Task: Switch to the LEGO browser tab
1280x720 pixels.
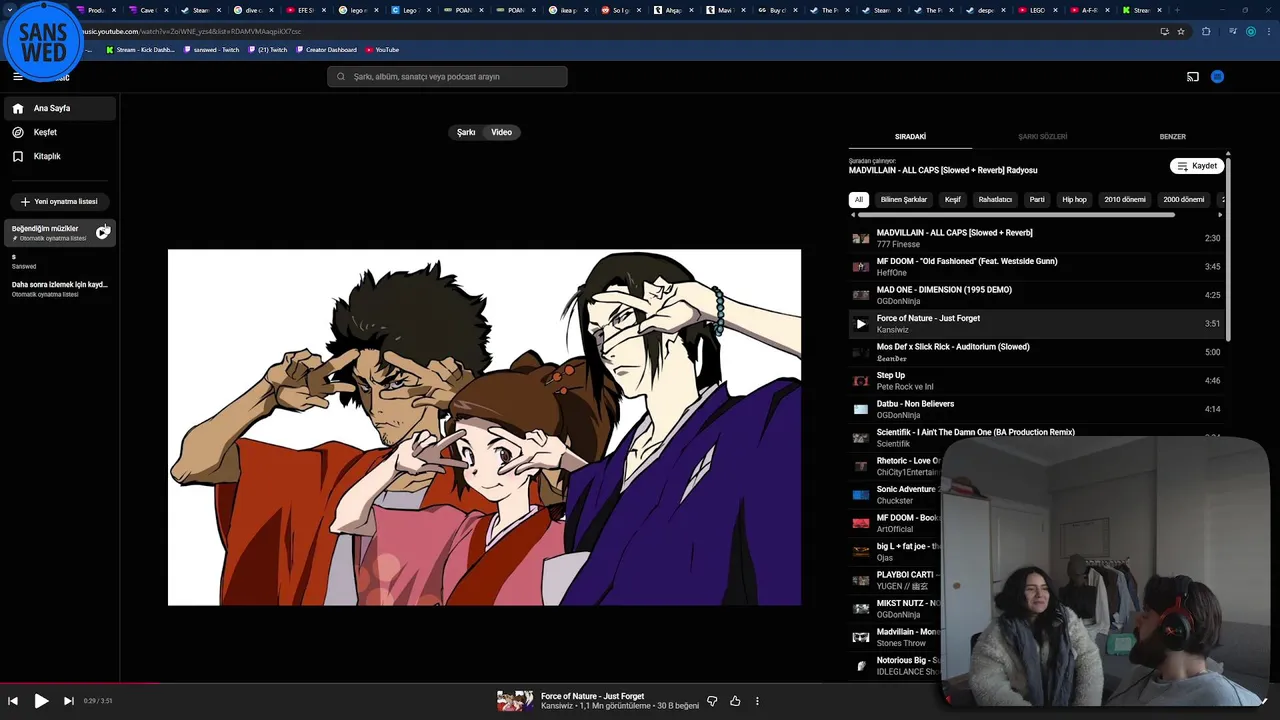Action: [x=1037, y=10]
